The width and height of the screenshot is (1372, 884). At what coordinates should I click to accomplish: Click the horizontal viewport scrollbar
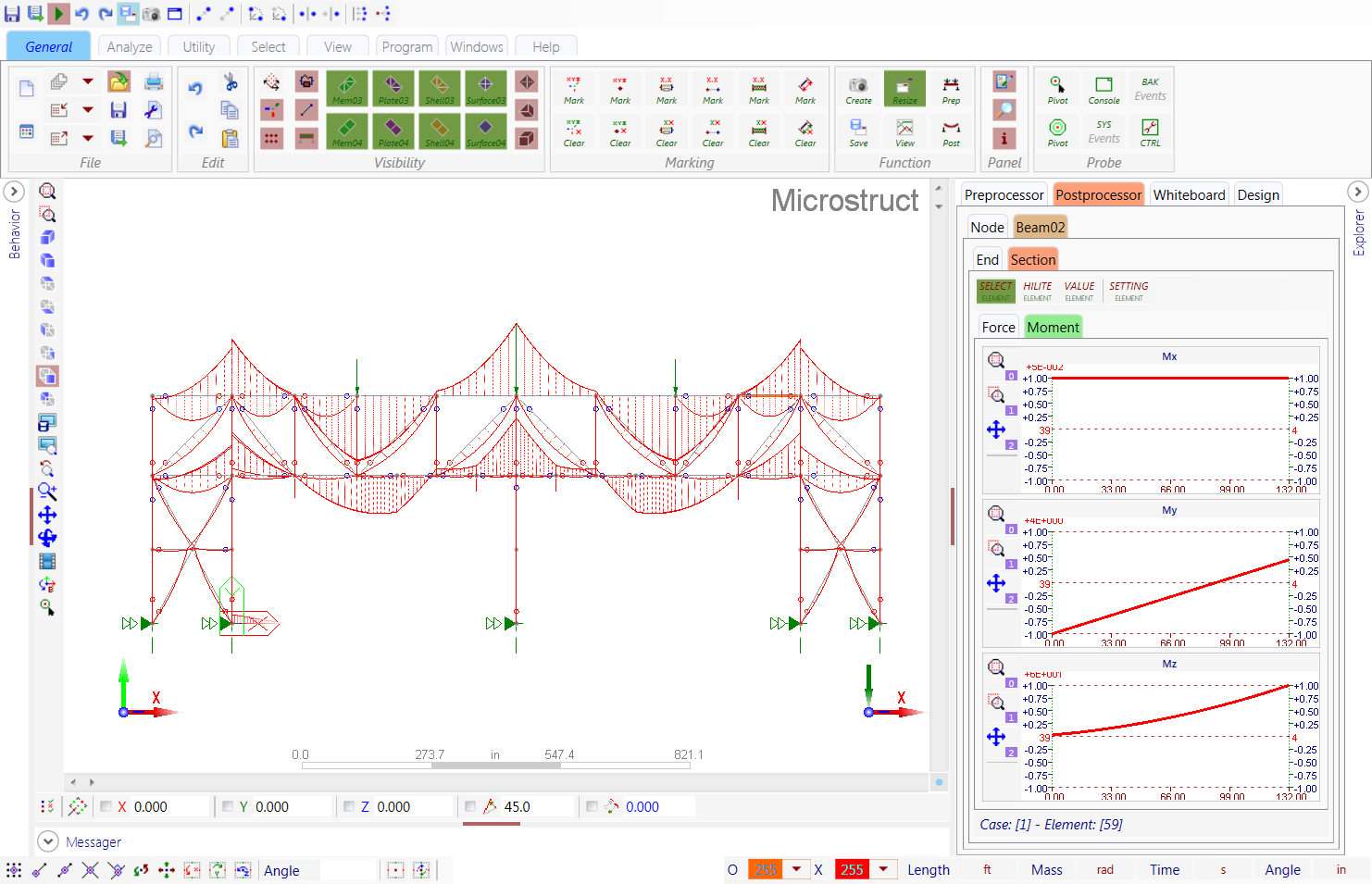coord(496,781)
